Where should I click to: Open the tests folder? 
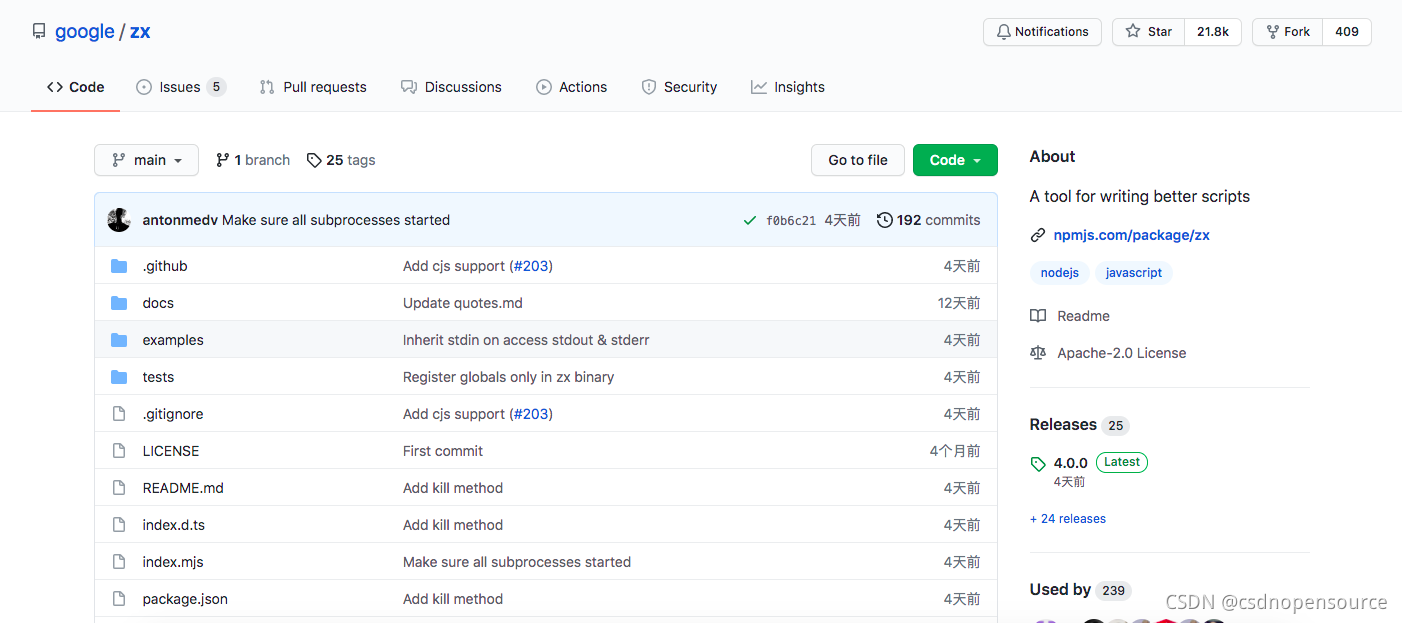pos(158,377)
